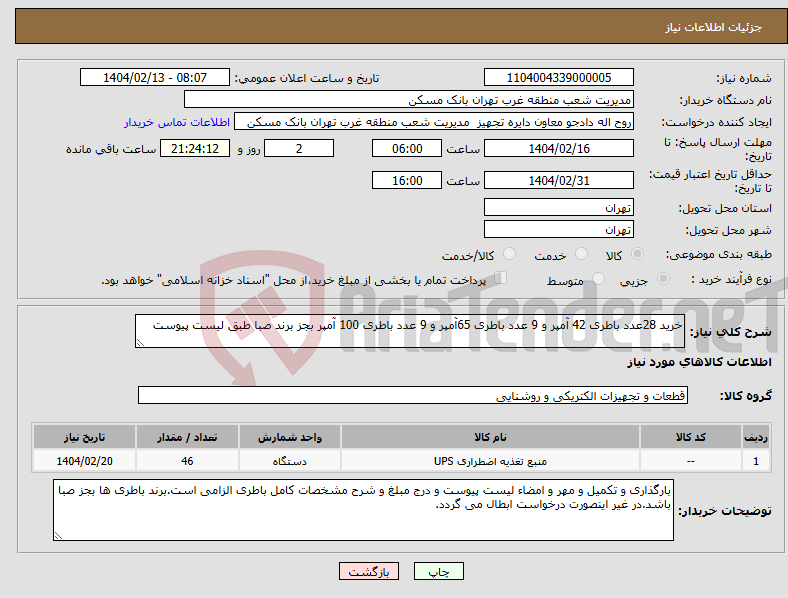Image resolution: width=788 pixels, height=598 pixels.
Task: Click the delivery city field تهران
Action: point(559,229)
